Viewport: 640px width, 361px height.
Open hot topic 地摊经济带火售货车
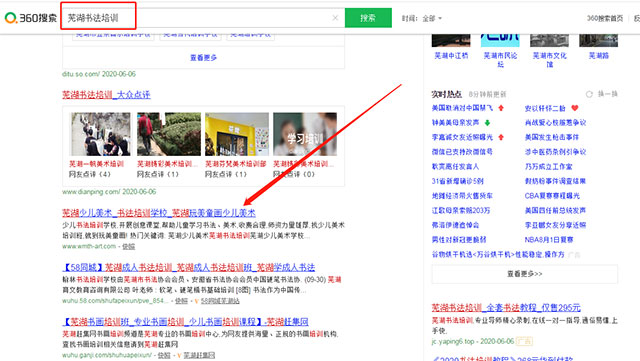[x=462, y=196]
